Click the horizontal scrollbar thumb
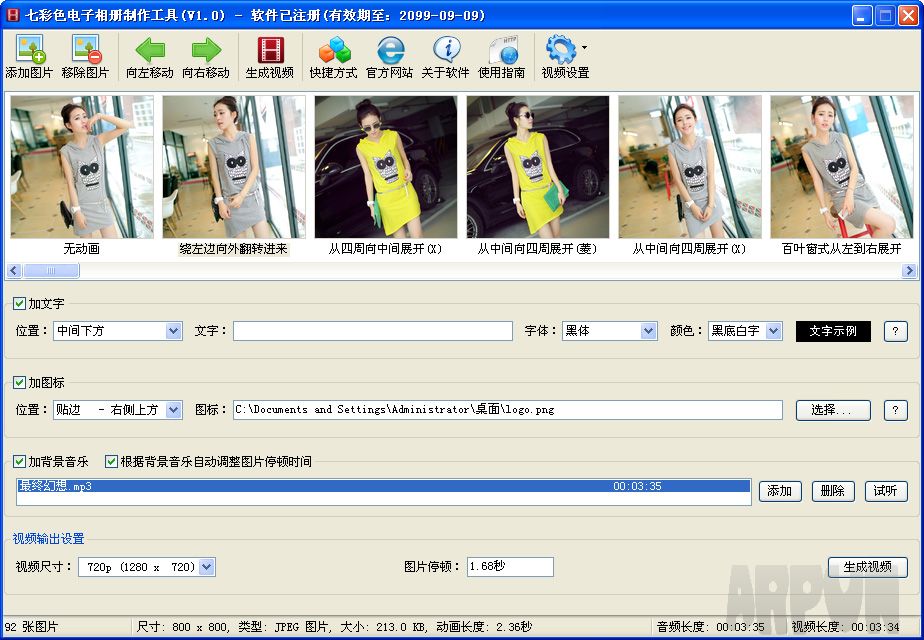924x640 pixels. point(51,270)
